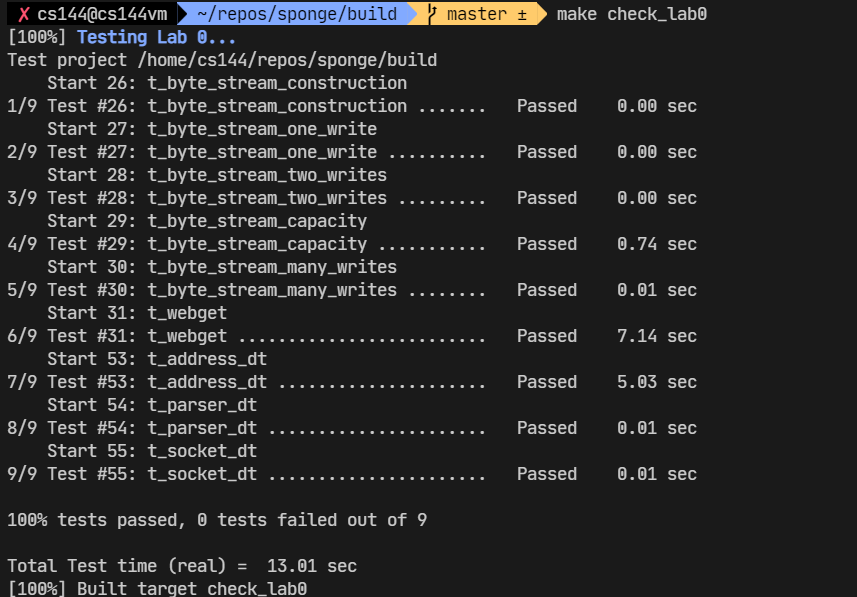Click the "Start 55: t_socket_dt" line
This screenshot has height=597, width=857.
point(152,451)
